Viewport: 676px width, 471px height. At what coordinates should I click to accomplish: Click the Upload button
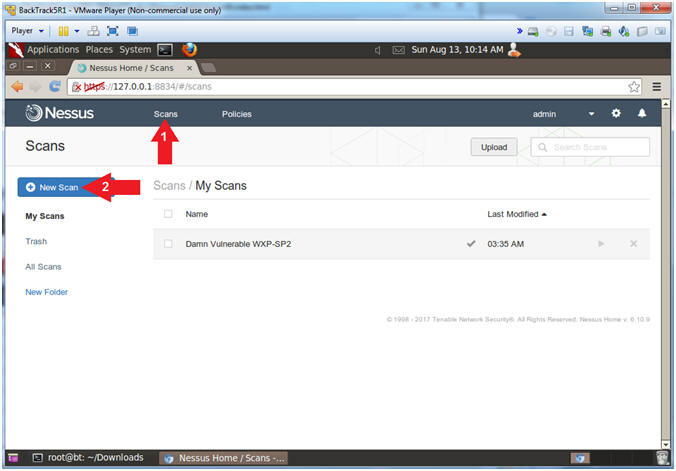[x=494, y=147]
